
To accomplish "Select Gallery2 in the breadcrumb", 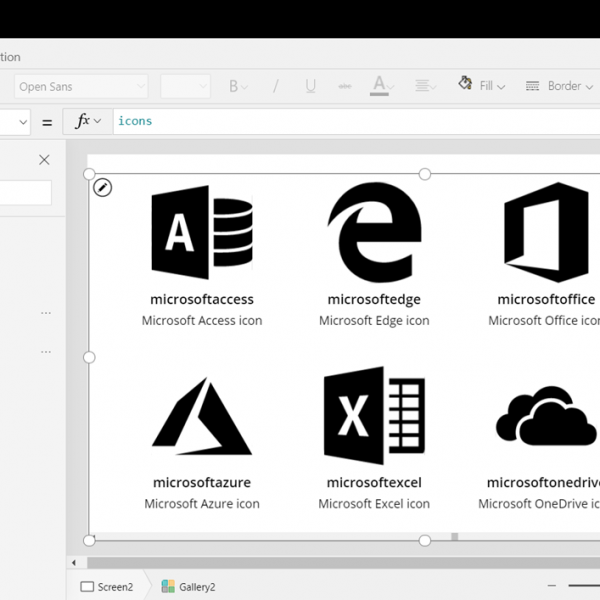I will pos(188,587).
